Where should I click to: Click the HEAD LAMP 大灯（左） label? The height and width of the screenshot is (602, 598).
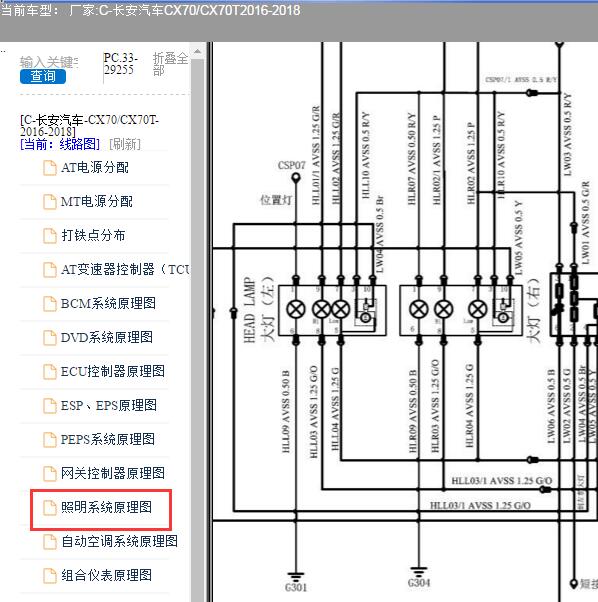click(259, 309)
